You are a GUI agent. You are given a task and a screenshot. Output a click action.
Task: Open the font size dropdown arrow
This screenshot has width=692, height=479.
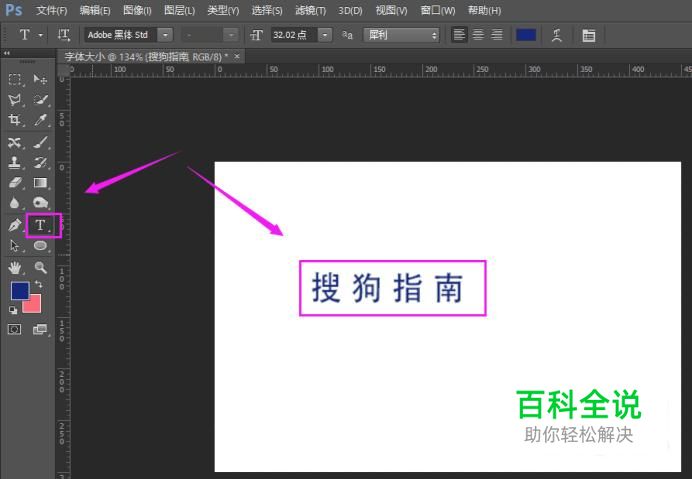tap(325, 35)
